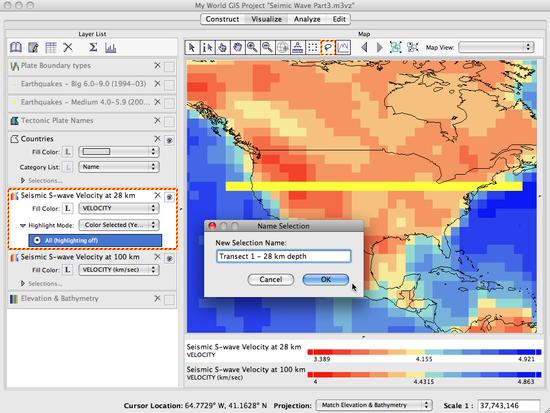Click the table view icon in Layer List

pos(51,47)
